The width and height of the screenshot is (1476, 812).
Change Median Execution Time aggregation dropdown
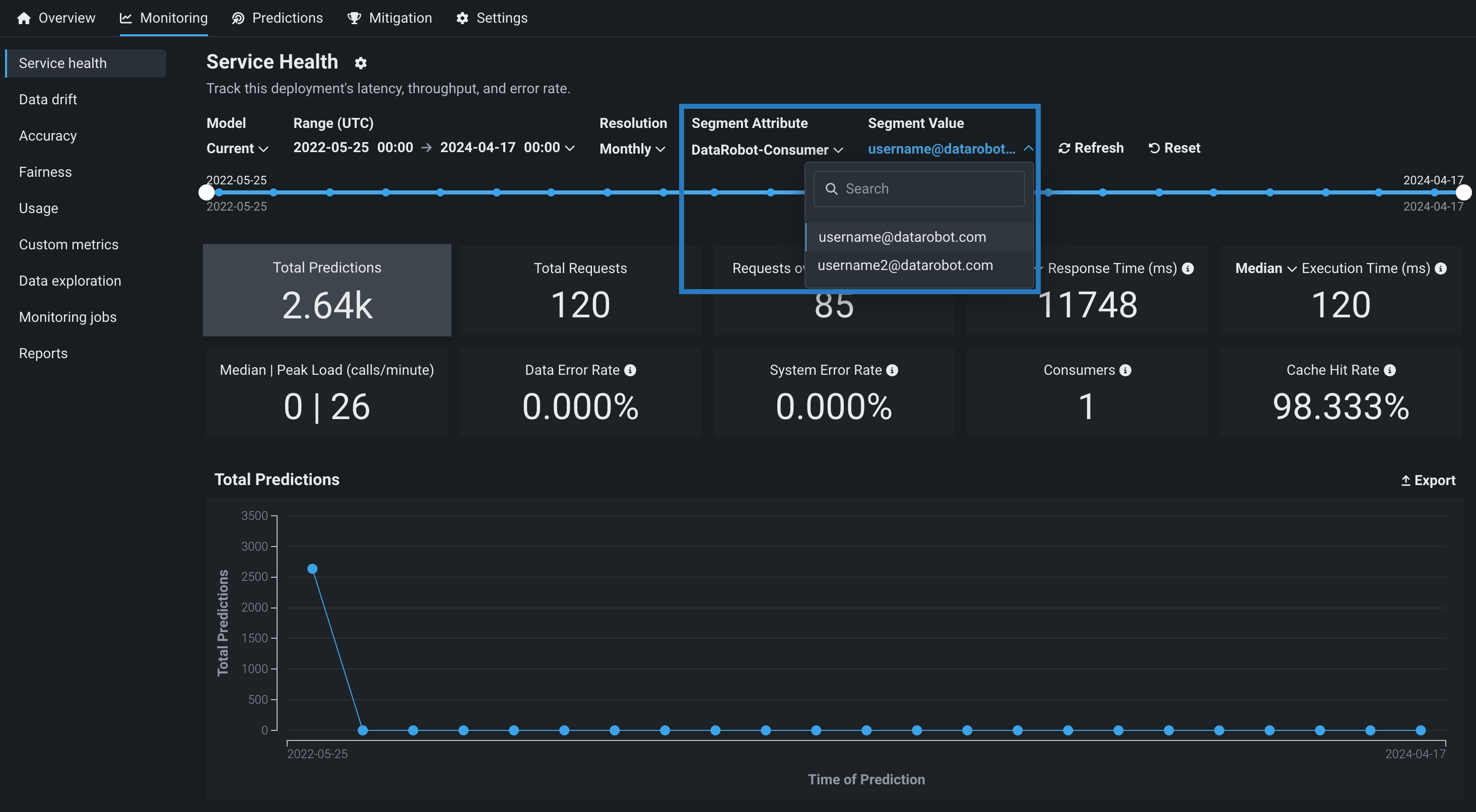(x=1265, y=268)
